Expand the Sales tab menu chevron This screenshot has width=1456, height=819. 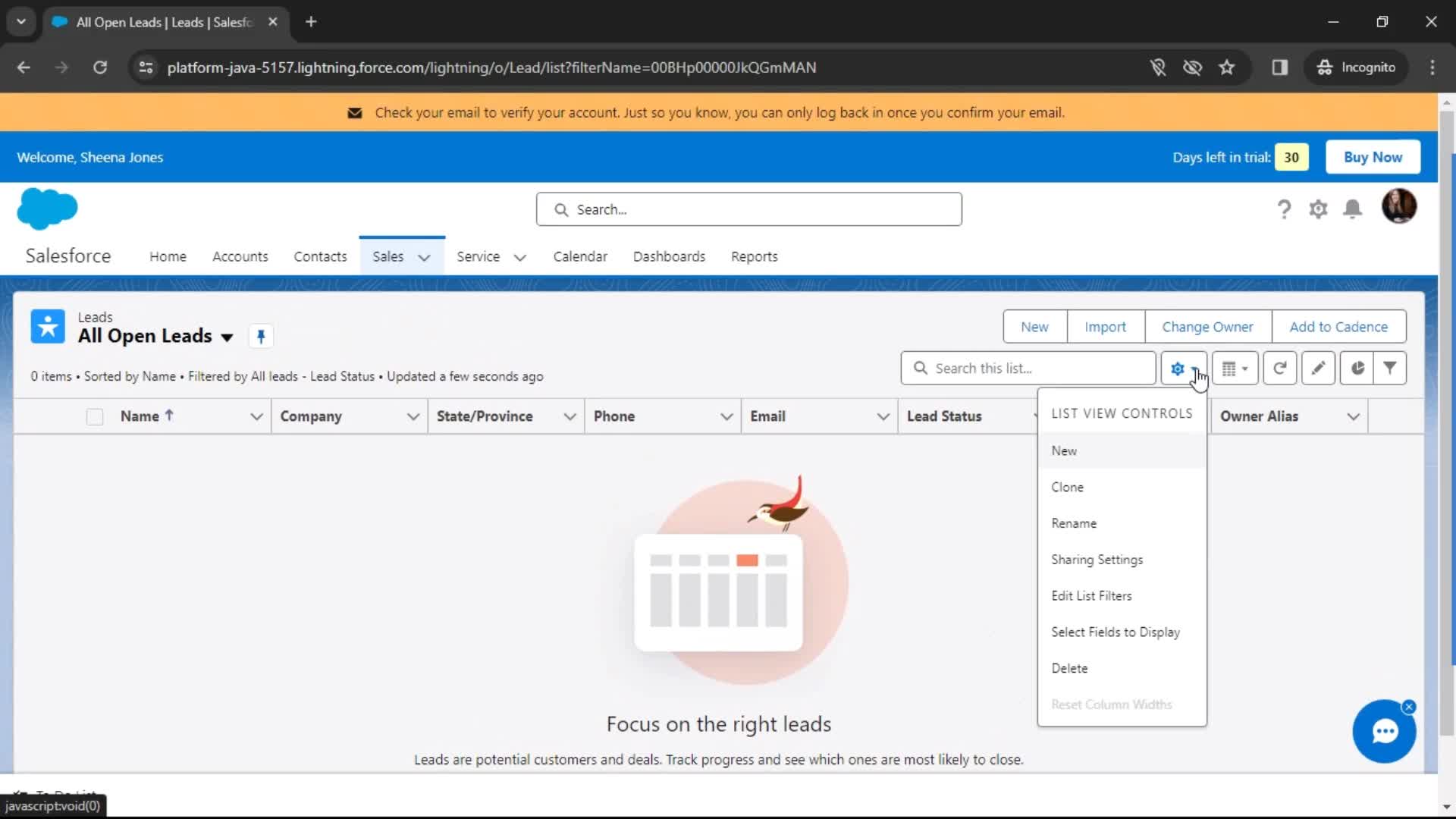[425, 257]
